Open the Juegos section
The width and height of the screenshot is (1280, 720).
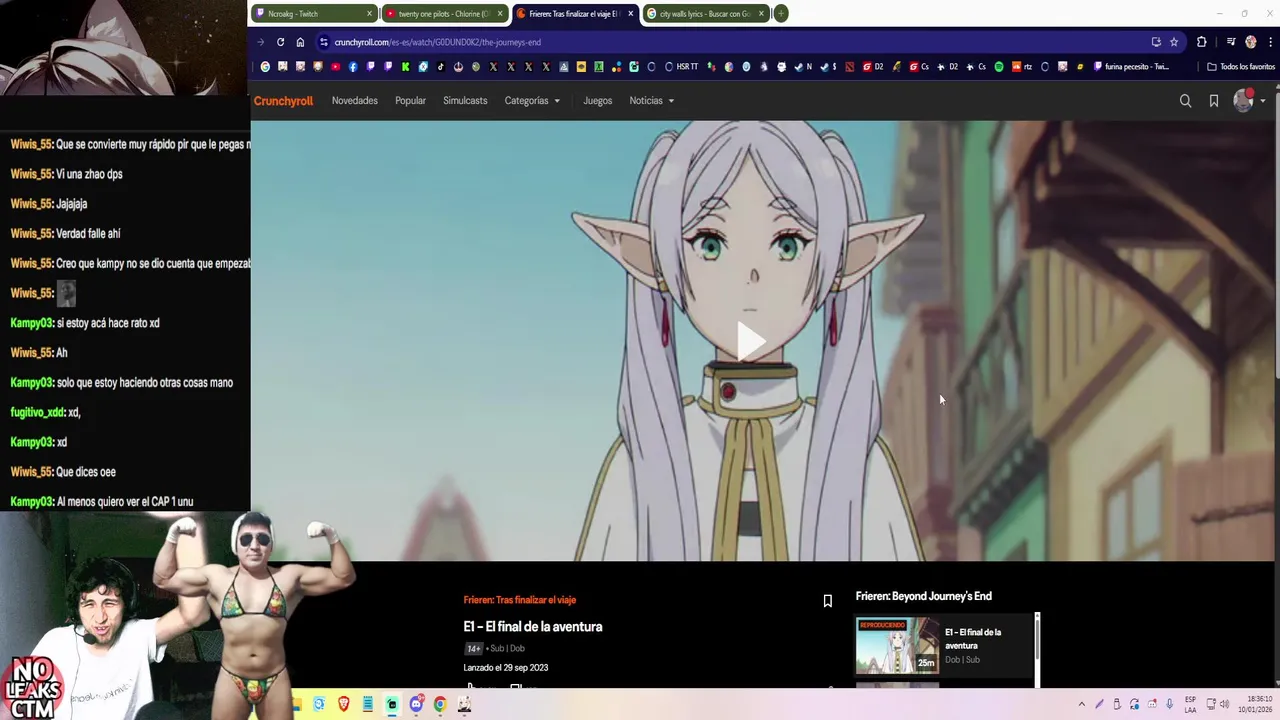598,101
